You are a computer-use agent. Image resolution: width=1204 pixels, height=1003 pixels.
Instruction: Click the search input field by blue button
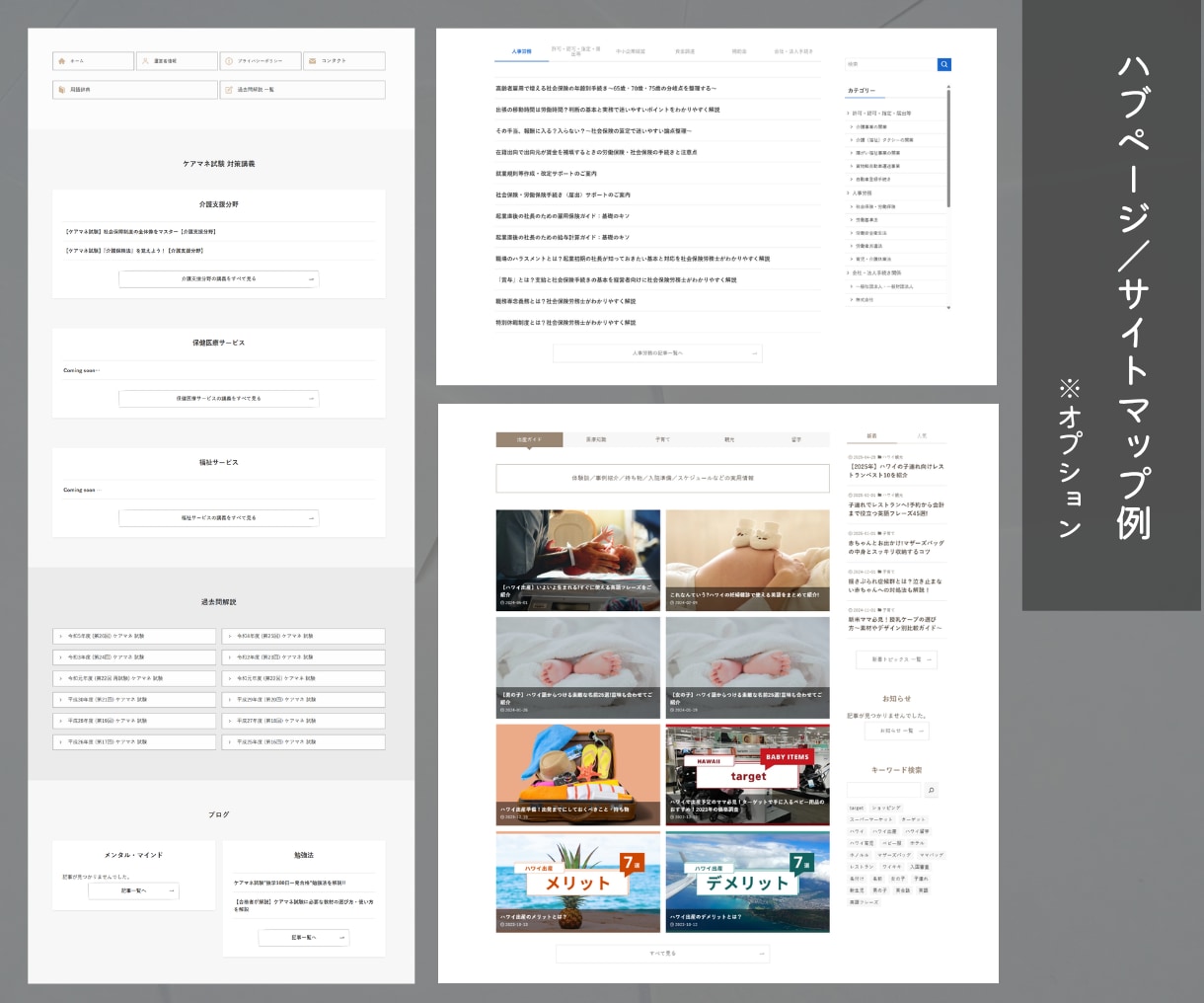[891, 64]
